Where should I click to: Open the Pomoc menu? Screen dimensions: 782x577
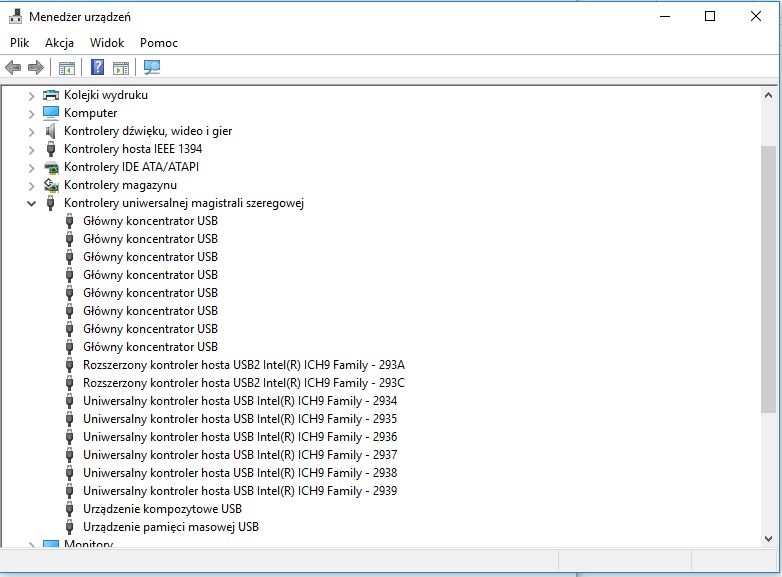tap(159, 43)
